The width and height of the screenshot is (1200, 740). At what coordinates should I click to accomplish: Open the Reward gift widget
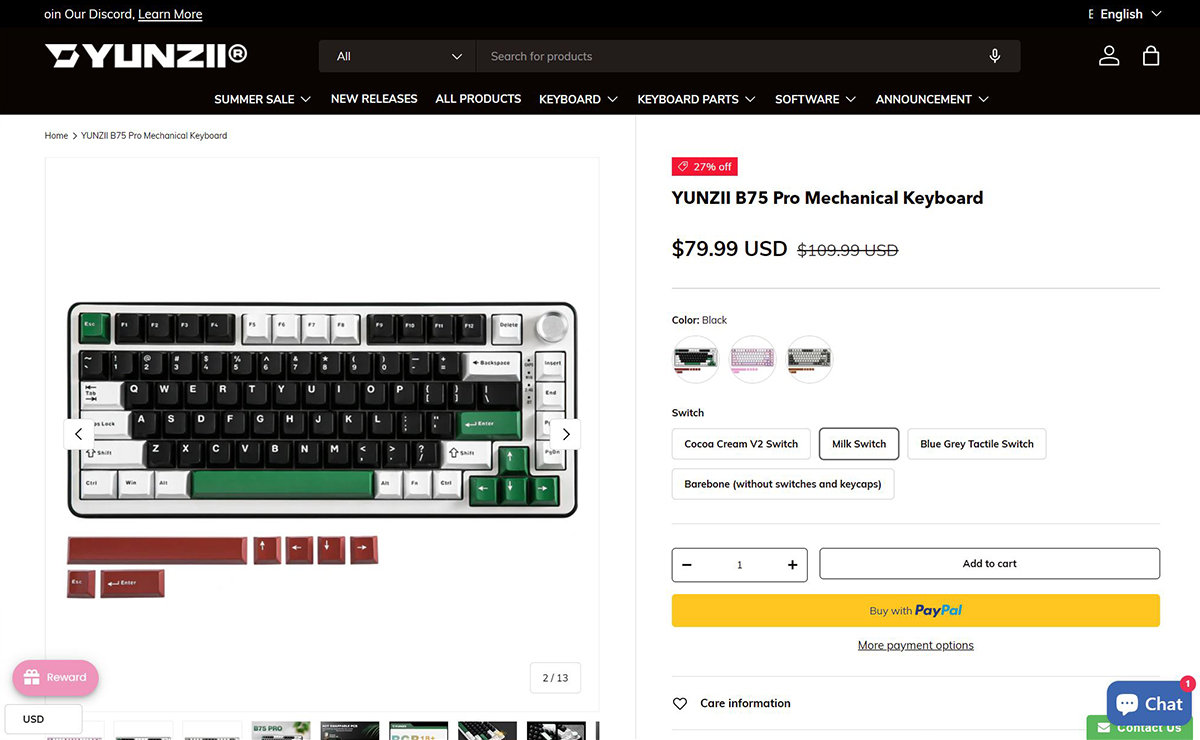pos(55,677)
